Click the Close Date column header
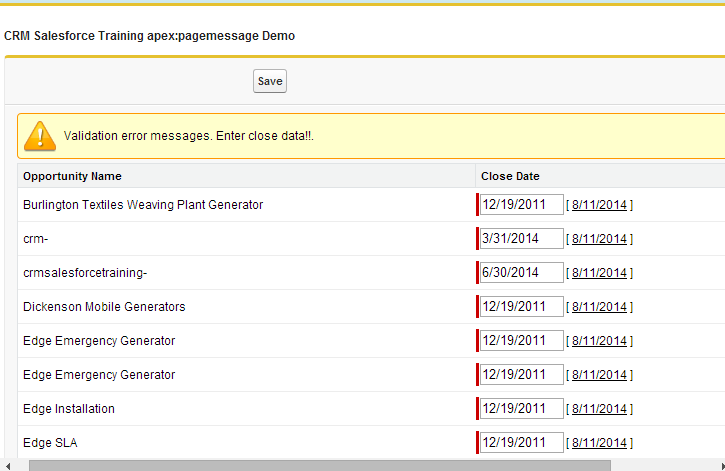The image size is (725, 471). 510,176
